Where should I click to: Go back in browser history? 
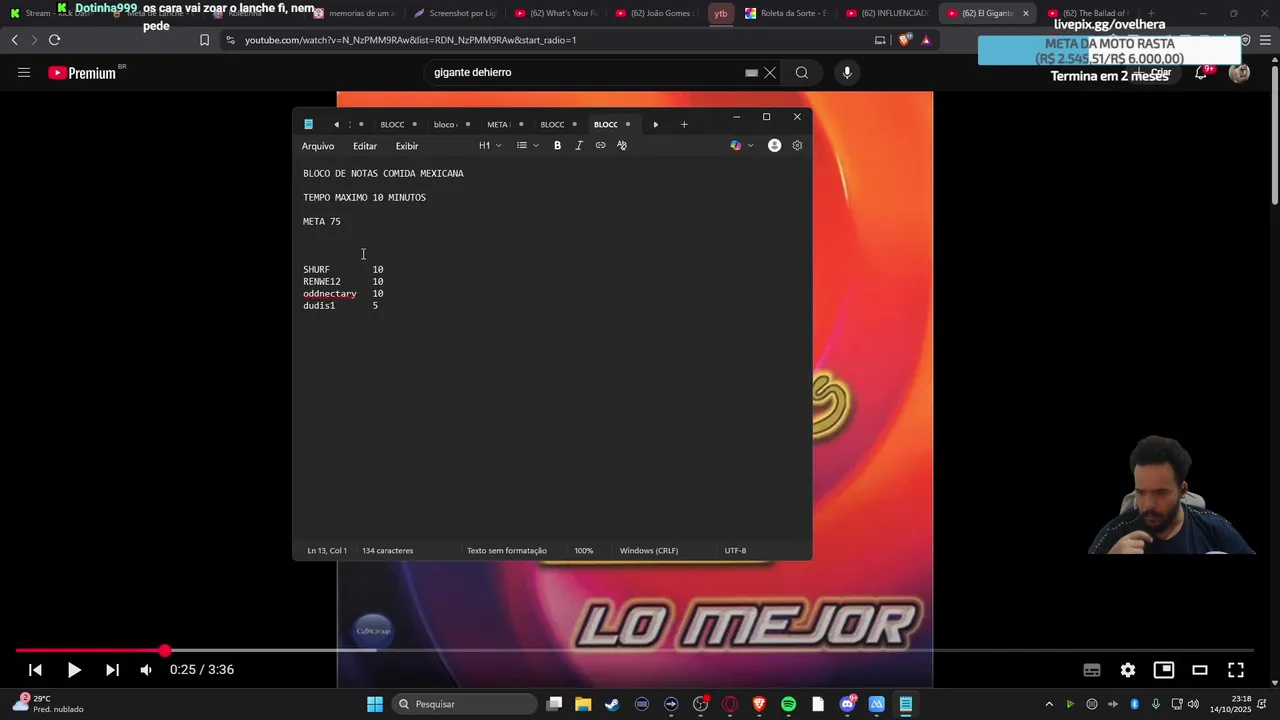[x=14, y=40]
